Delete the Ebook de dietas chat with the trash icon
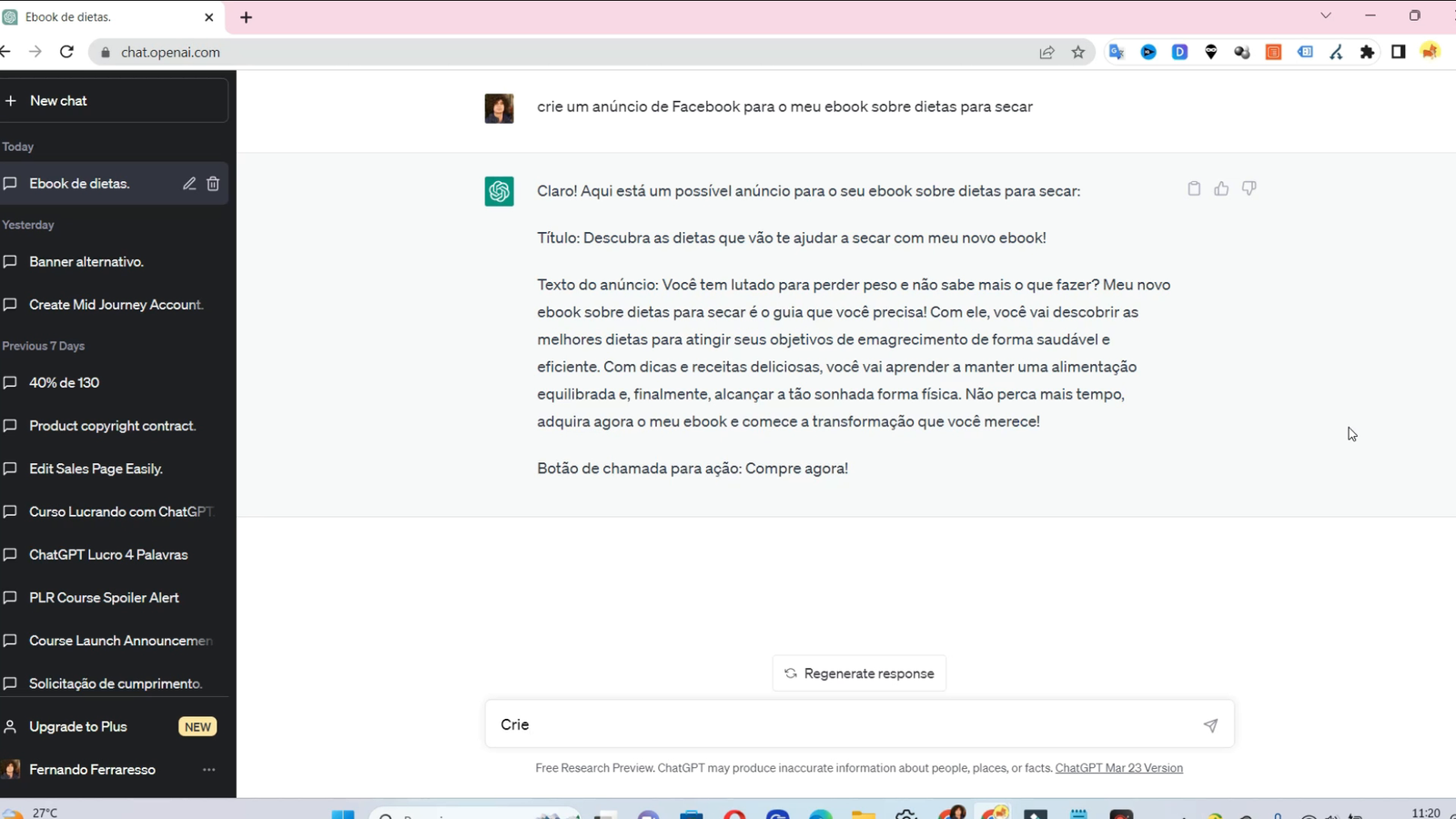 coord(213,184)
